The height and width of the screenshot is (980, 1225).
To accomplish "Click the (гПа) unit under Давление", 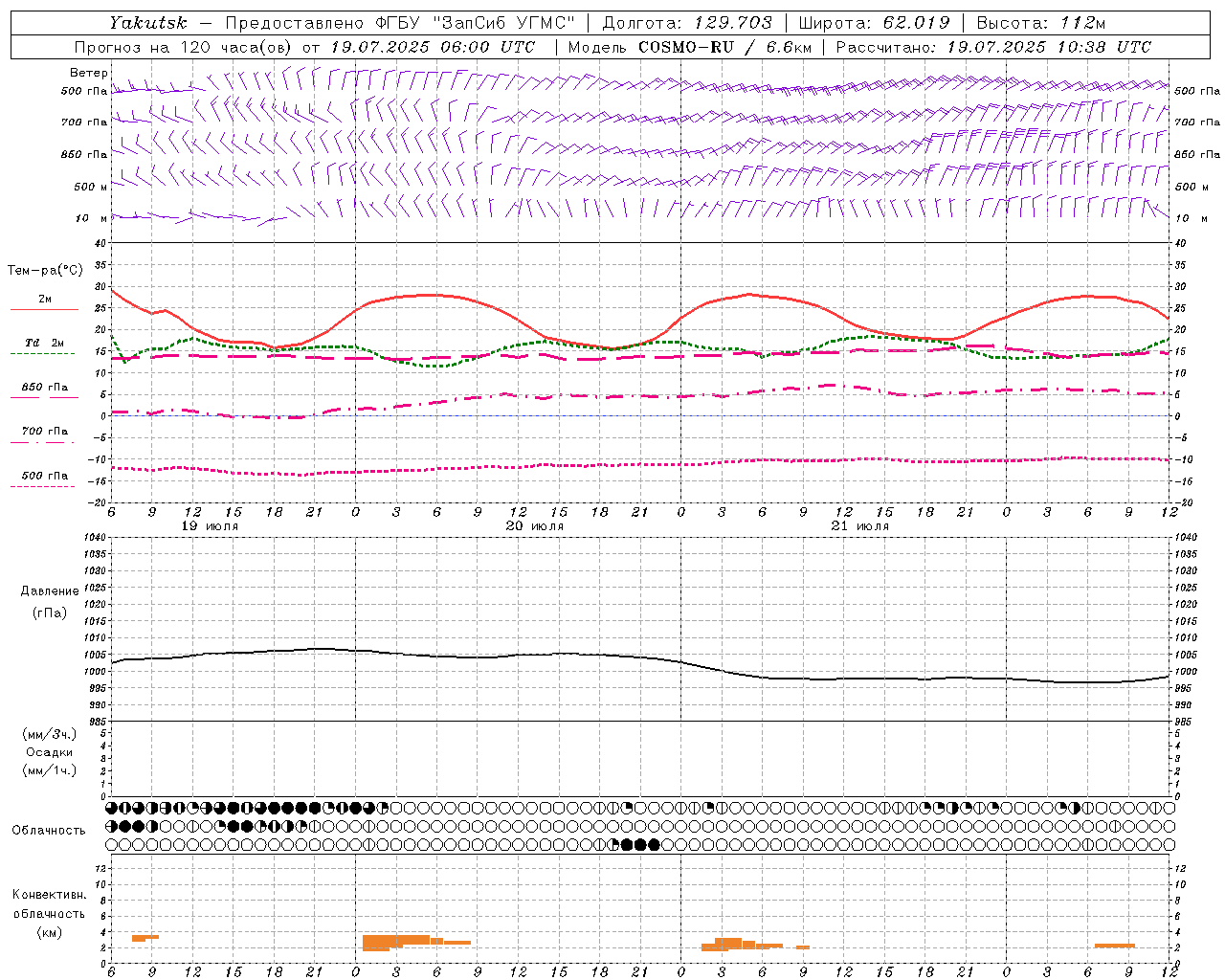I will 50,612.
